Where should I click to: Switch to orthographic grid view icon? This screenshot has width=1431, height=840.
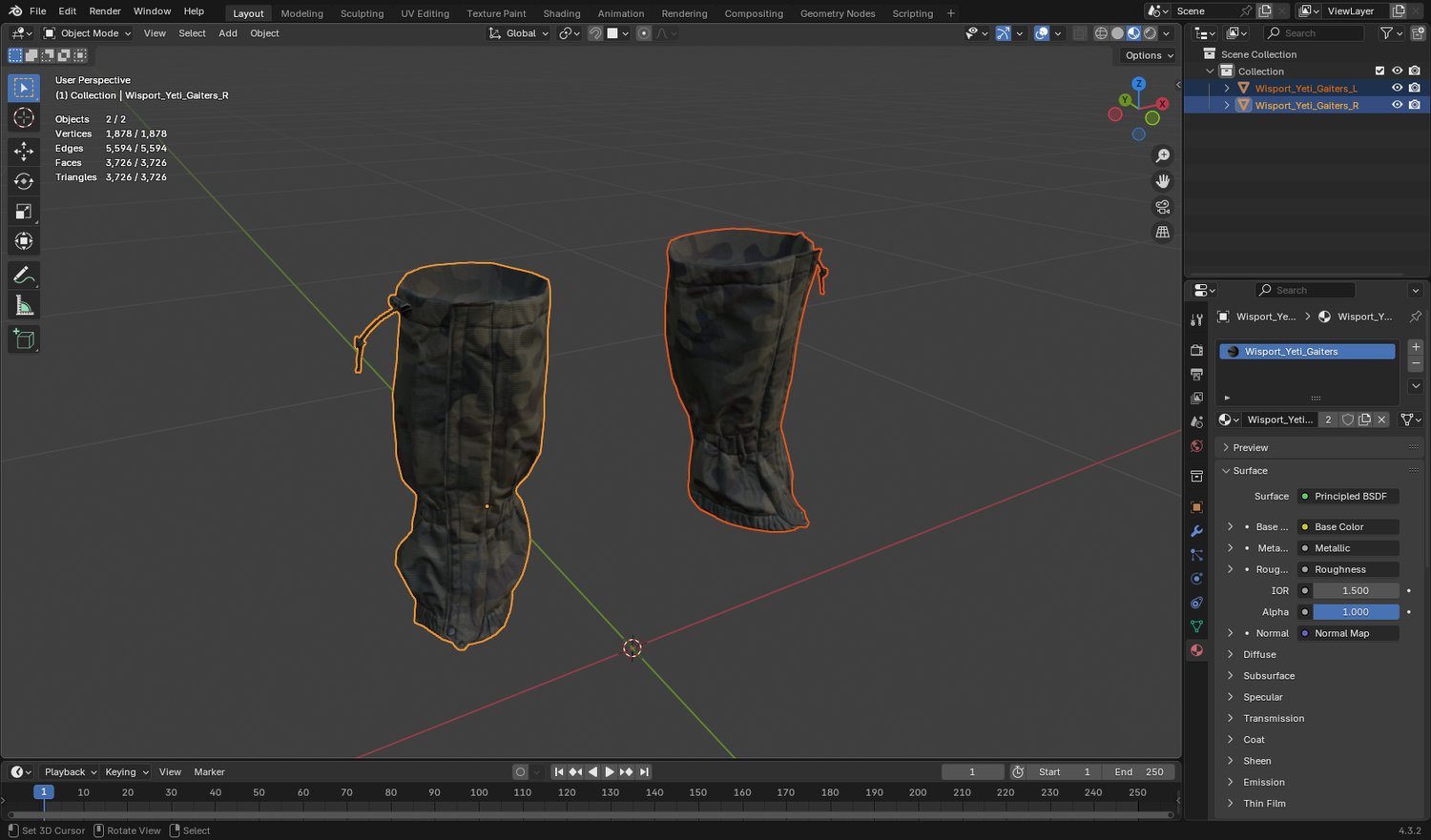1162,233
